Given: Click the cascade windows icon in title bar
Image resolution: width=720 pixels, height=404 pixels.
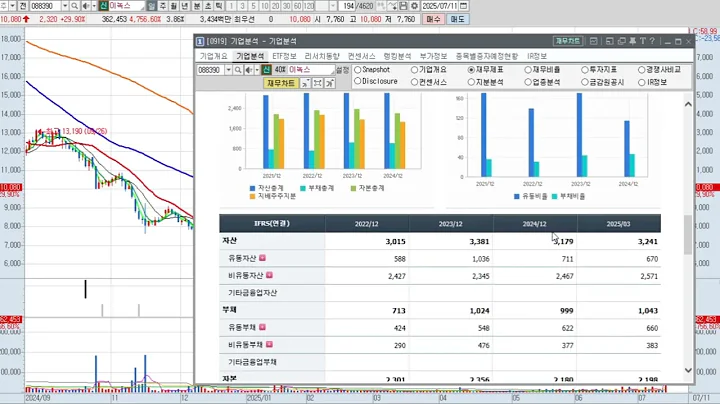Looking at the screenshot, I should pos(622,41).
